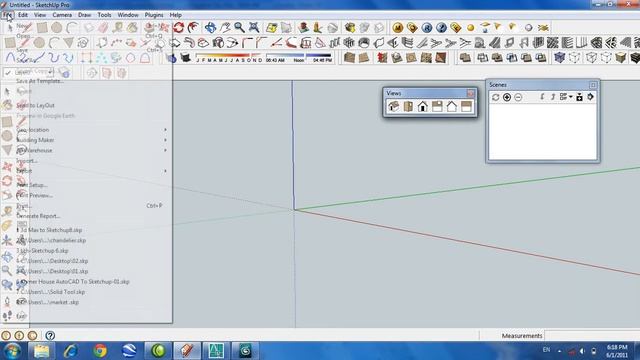
Task: Expand Building Maker submenu arrow
Action: (165, 140)
